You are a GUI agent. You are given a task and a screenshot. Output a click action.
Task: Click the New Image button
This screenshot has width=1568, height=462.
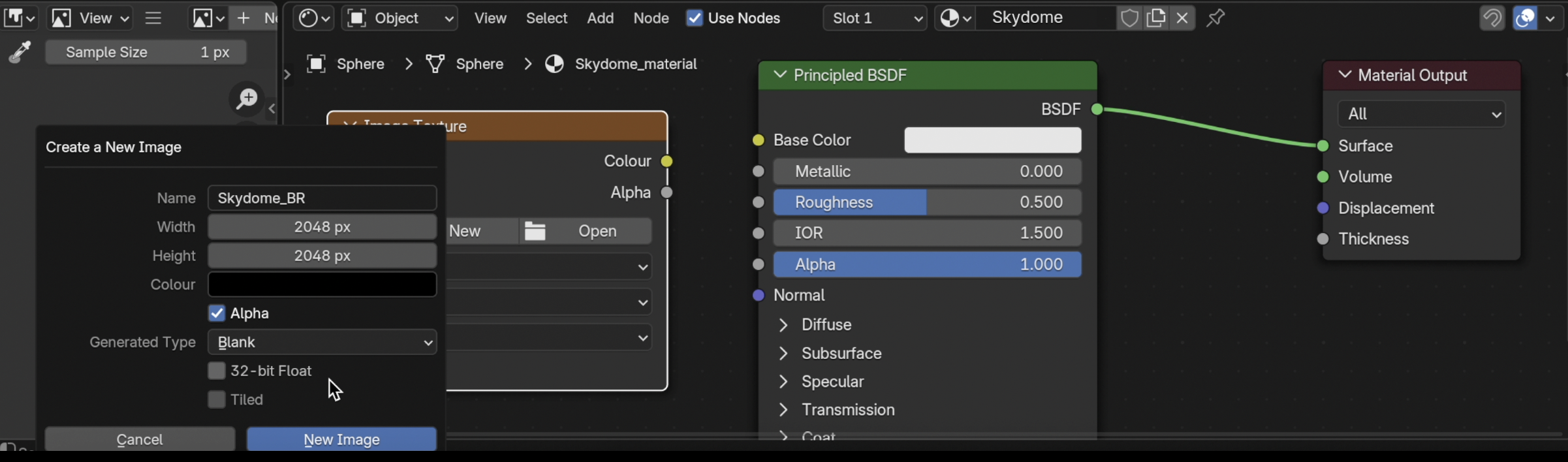341,439
